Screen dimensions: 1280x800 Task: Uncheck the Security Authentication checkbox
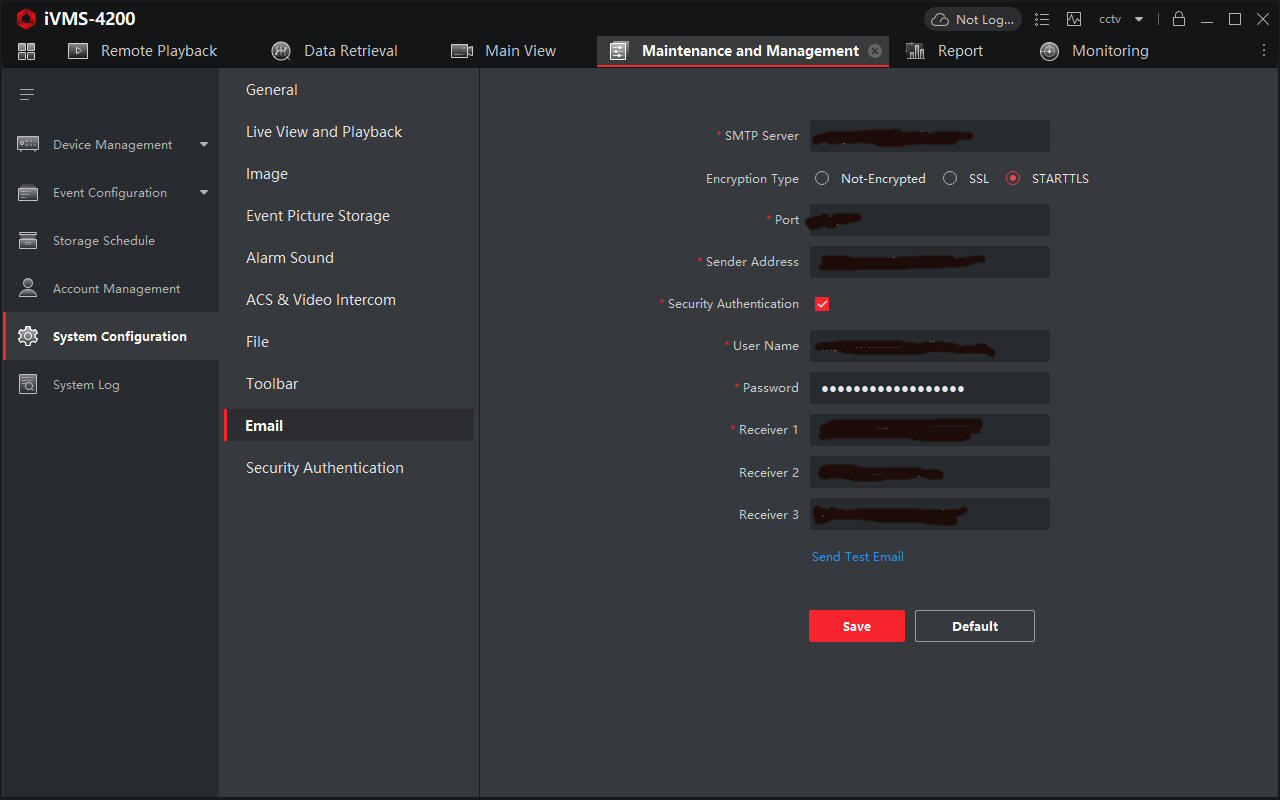point(821,303)
